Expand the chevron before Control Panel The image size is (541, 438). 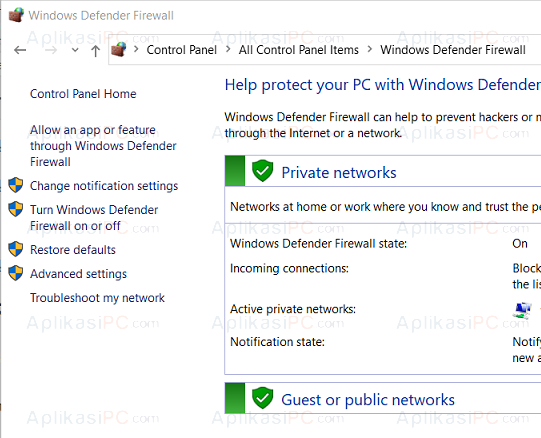tap(136, 49)
